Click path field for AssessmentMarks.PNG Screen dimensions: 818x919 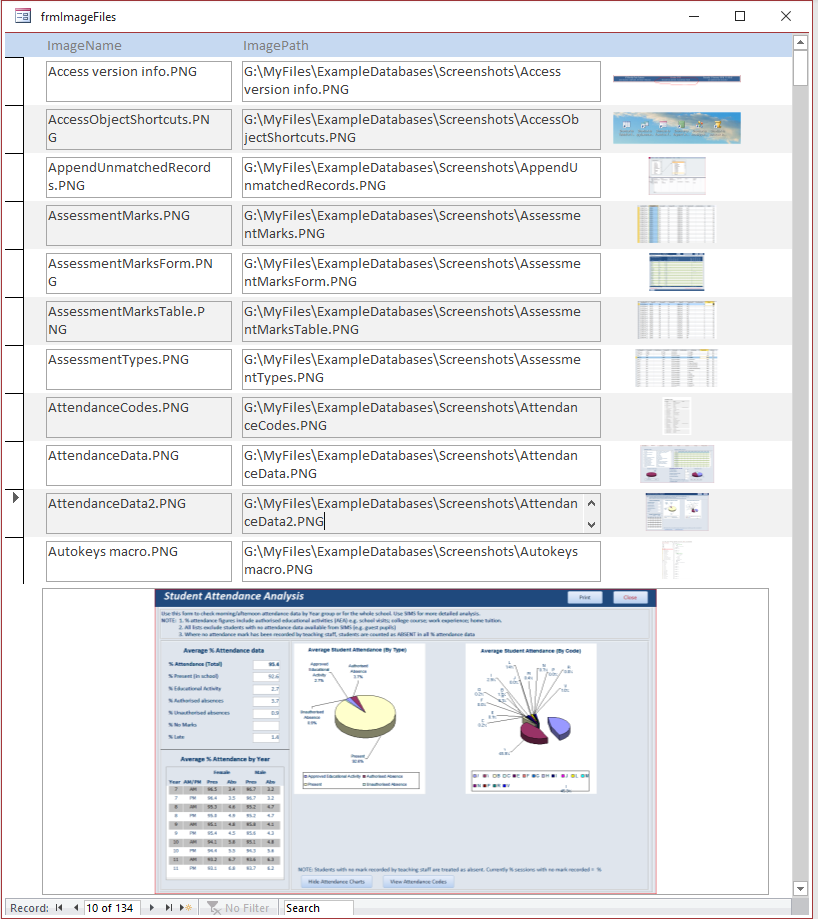[x=421, y=226]
